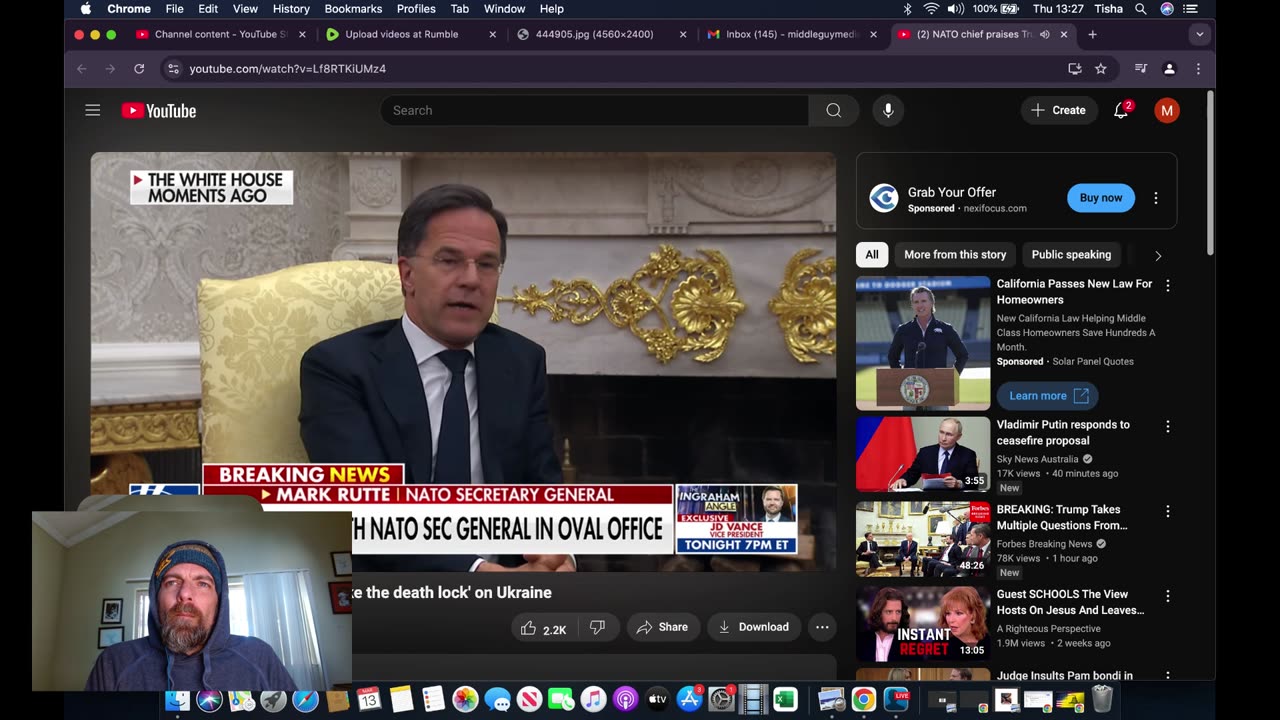Image resolution: width=1280 pixels, height=720 pixels.
Task: Open YouTube notifications bell
Action: coord(1121,110)
